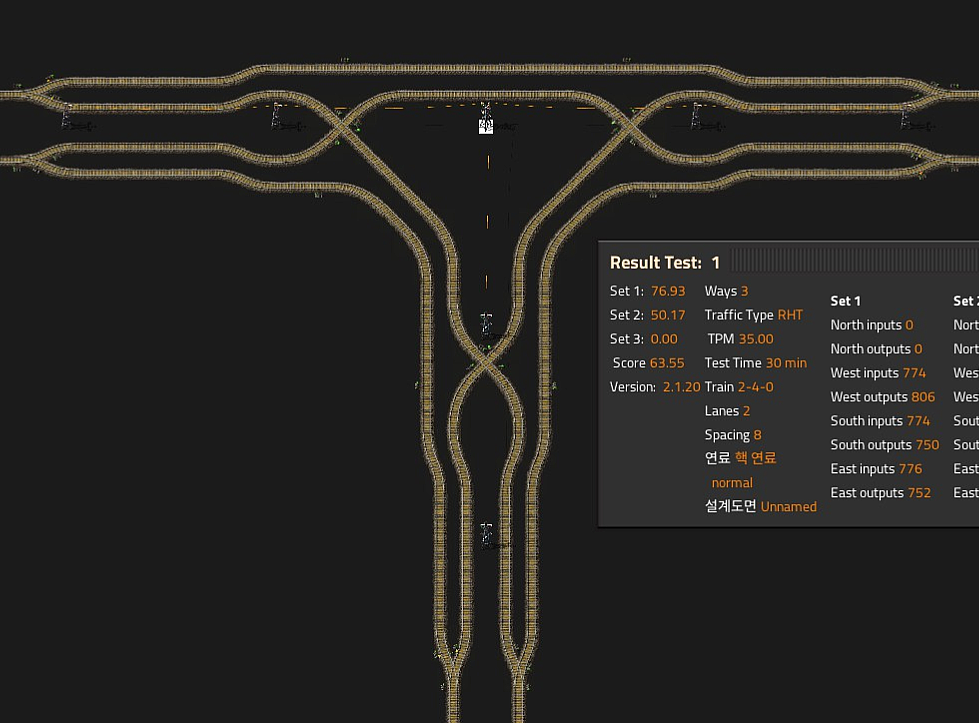Click the Unnamed blueprint name
Viewport: 979px width, 723px height.
788,507
